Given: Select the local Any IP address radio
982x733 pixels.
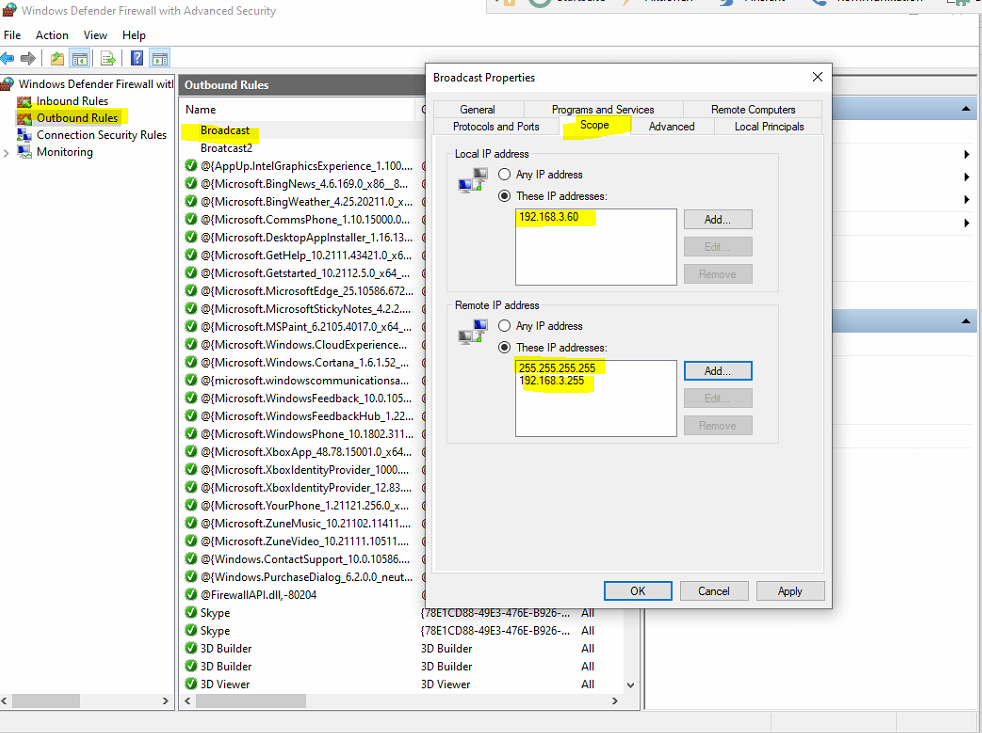Looking at the screenshot, I should [504, 174].
